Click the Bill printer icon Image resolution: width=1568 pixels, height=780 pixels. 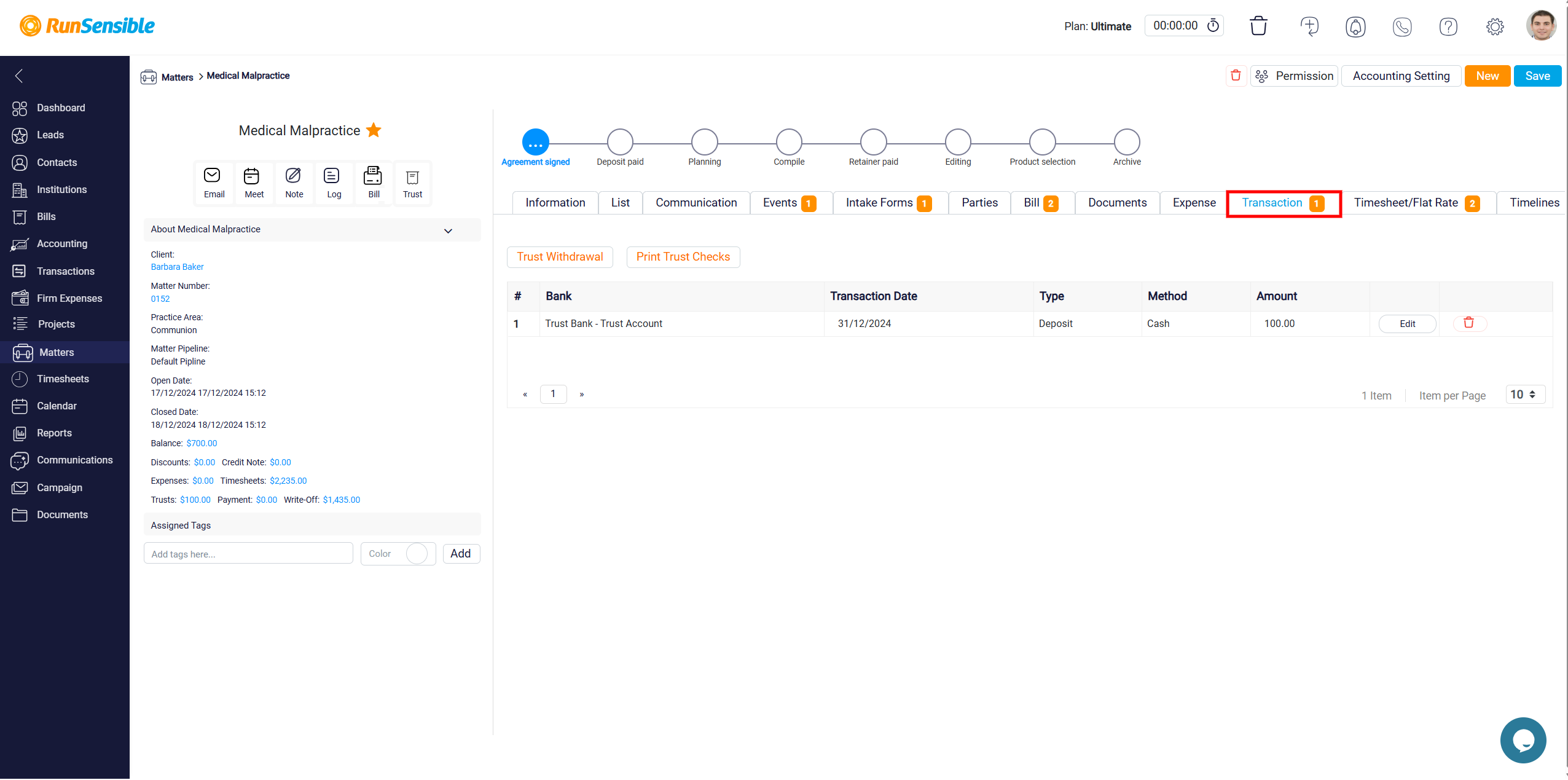374,183
